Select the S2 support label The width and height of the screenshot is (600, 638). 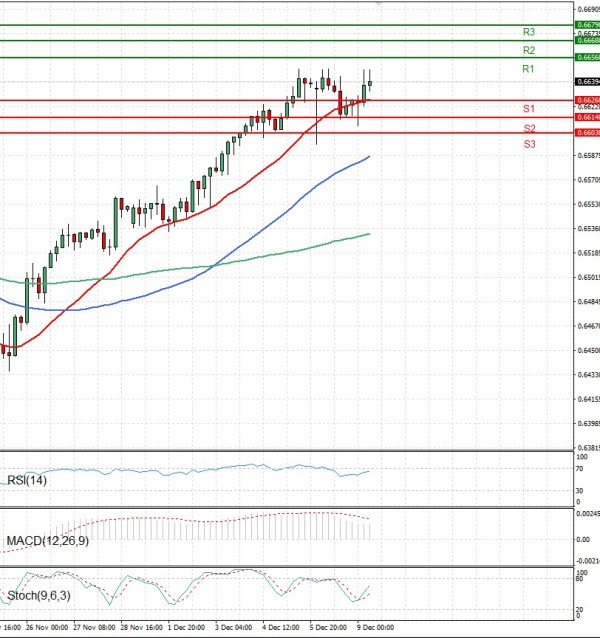(x=528, y=129)
